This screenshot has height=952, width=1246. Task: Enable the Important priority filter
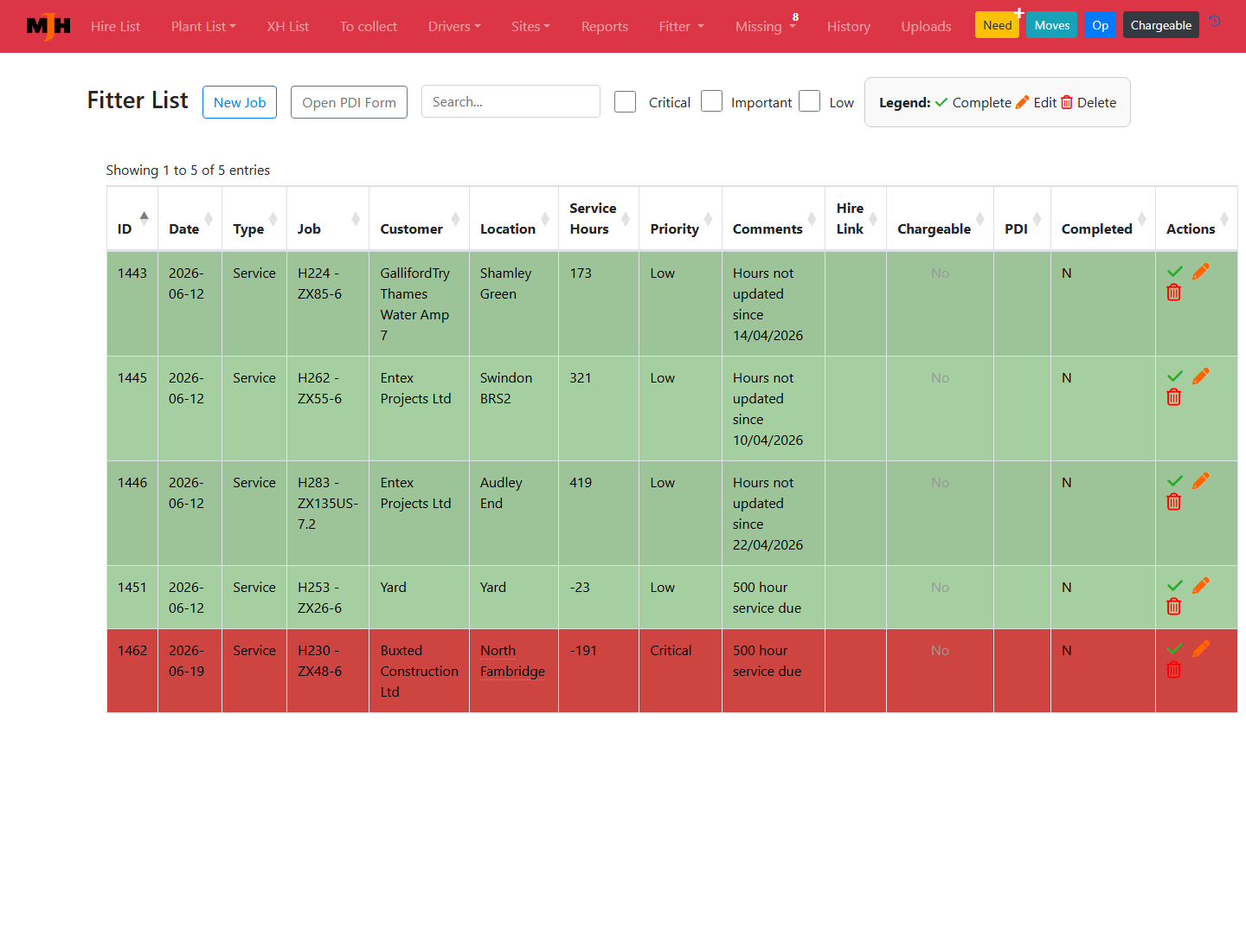pos(711,101)
